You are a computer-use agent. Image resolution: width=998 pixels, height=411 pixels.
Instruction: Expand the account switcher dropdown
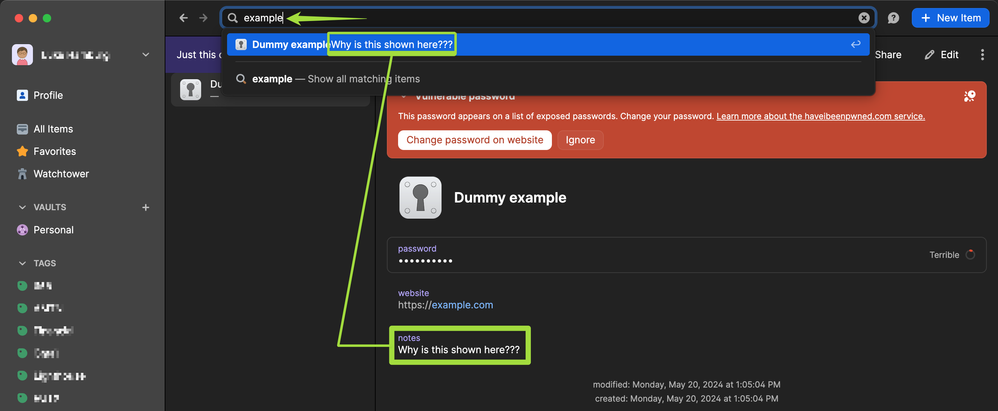pyautogui.click(x=146, y=55)
